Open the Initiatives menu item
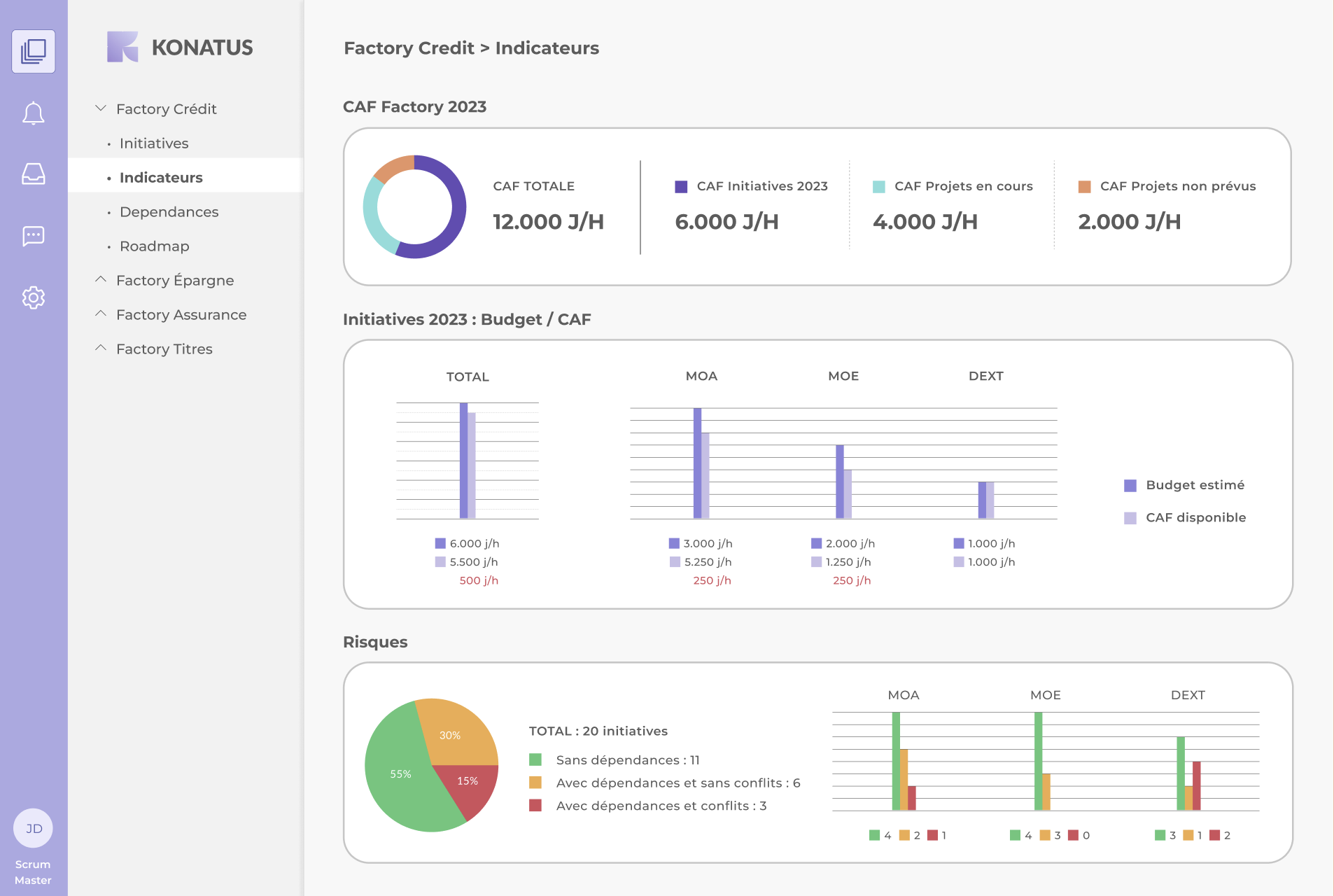The width and height of the screenshot is (1334, 896). [154, 143]
